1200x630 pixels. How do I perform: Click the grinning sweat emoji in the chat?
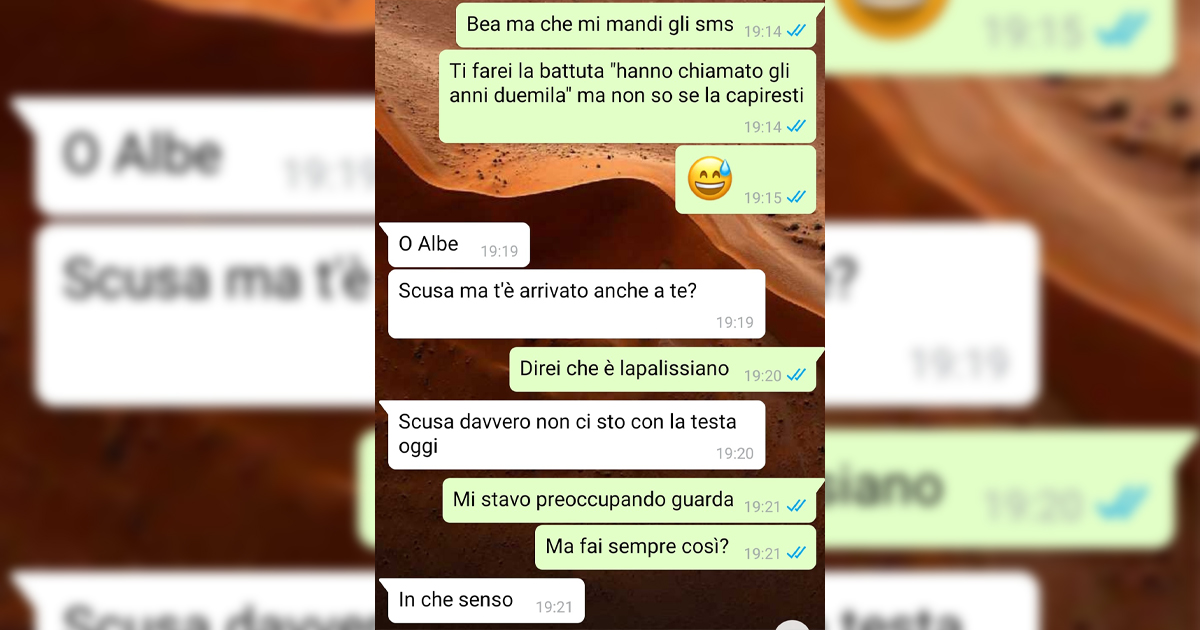[710, 178]
